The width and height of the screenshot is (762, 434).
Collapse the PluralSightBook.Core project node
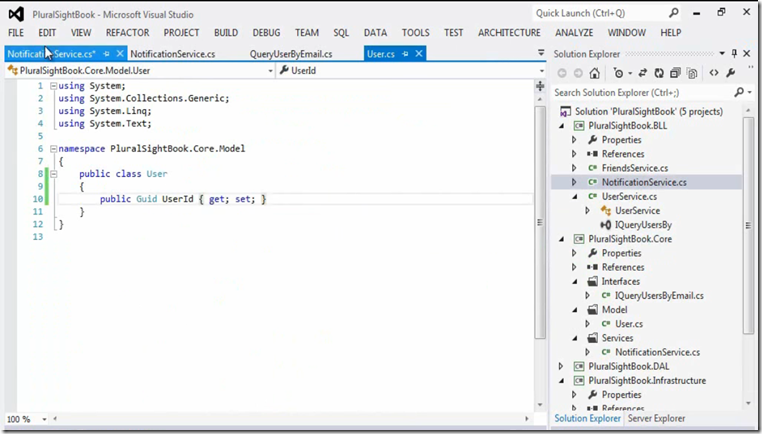(562, 239)
